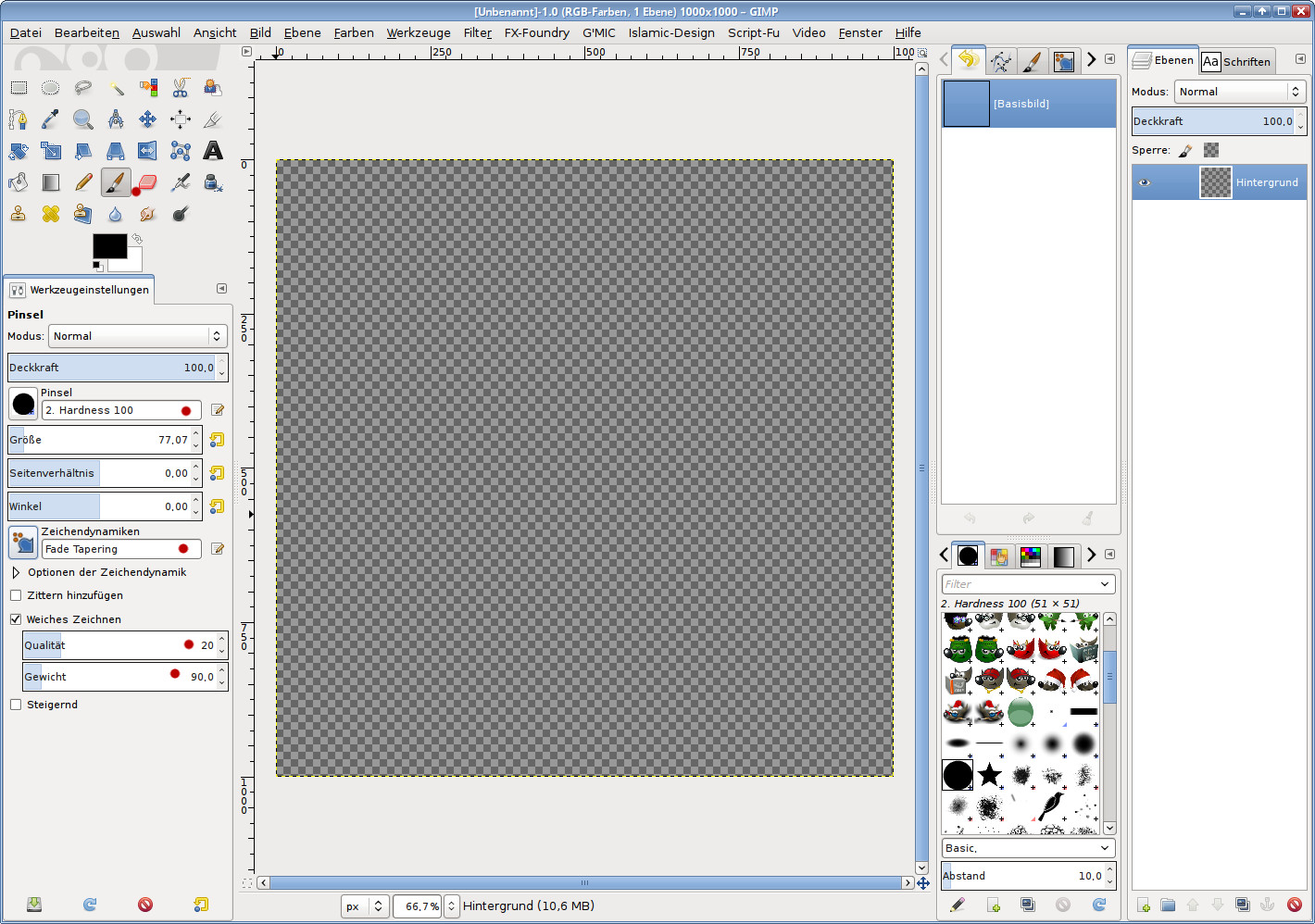The height and width of the screenshot is (924, 1315).
Task: Click the black foreground color swatch
Action: pos(109,245)
